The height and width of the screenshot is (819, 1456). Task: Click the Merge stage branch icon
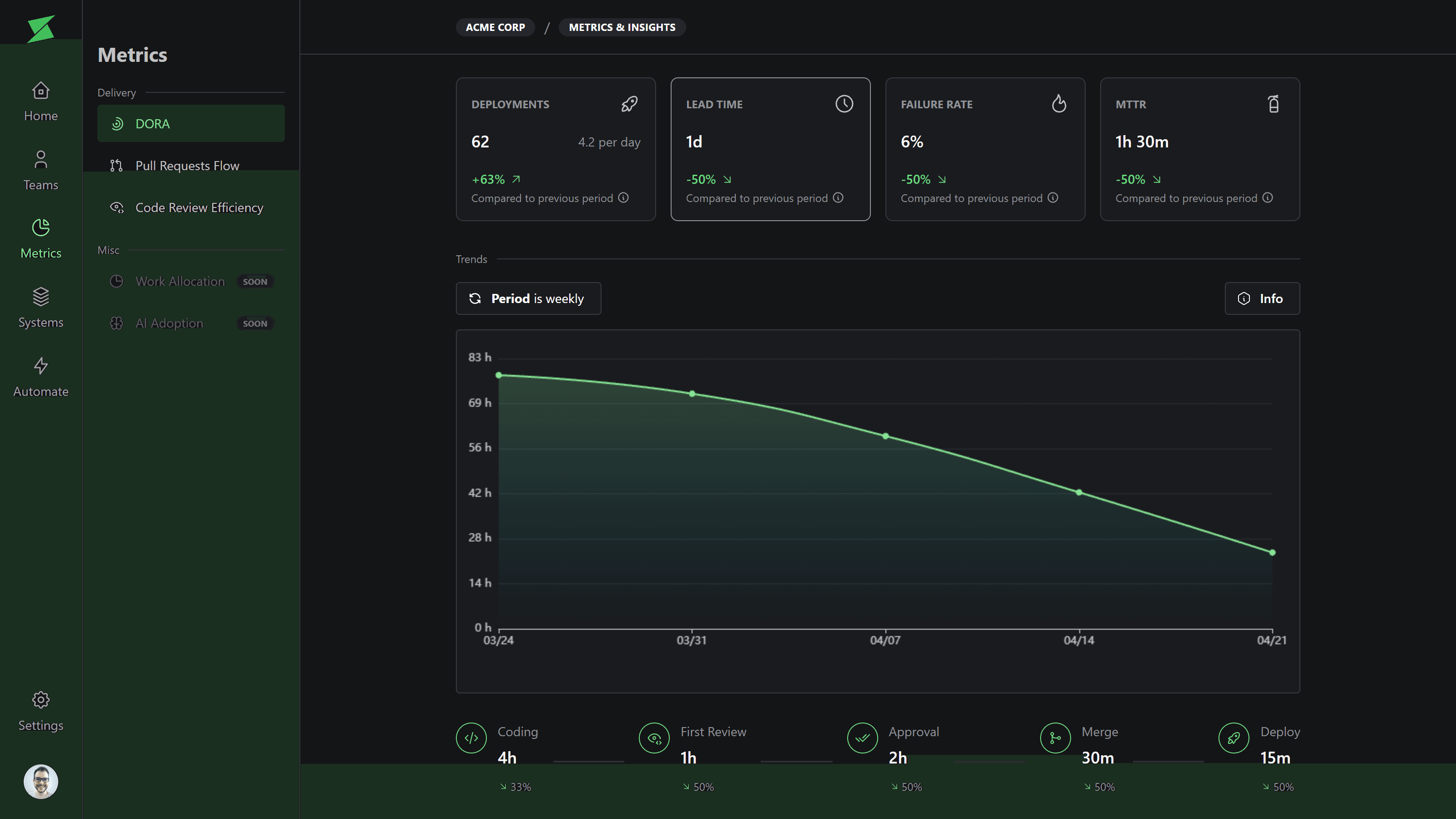[x=1055, y=738]
